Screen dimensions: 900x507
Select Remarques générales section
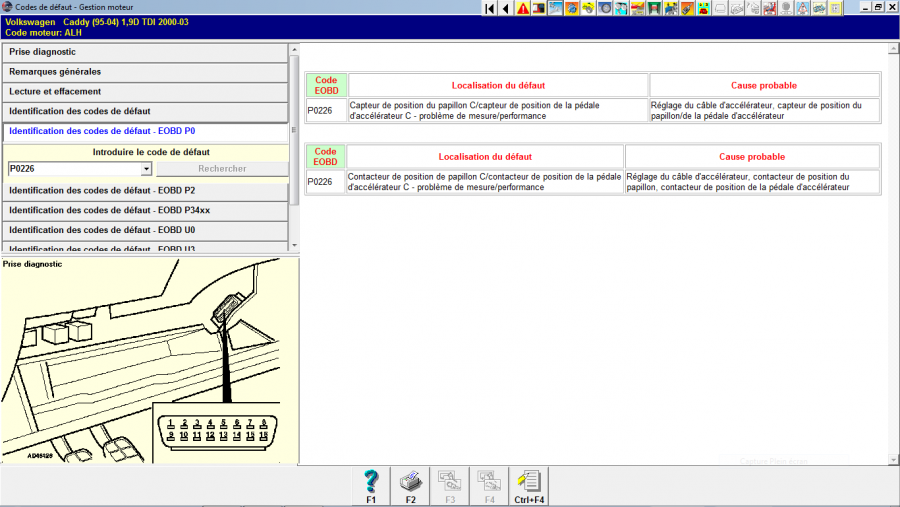(x=145, y=72)
